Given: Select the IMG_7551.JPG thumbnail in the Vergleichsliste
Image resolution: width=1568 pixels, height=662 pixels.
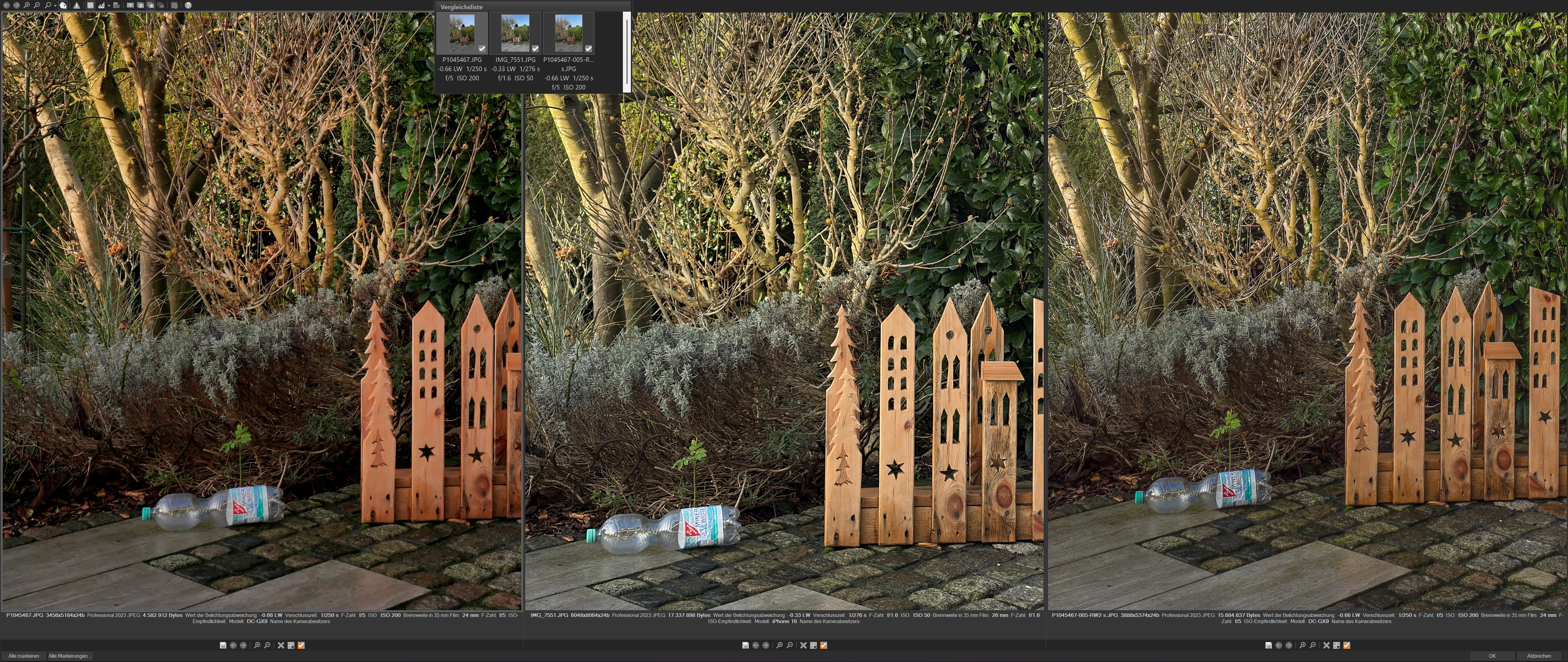Looking at the screenshot, I should click(515, 33).
